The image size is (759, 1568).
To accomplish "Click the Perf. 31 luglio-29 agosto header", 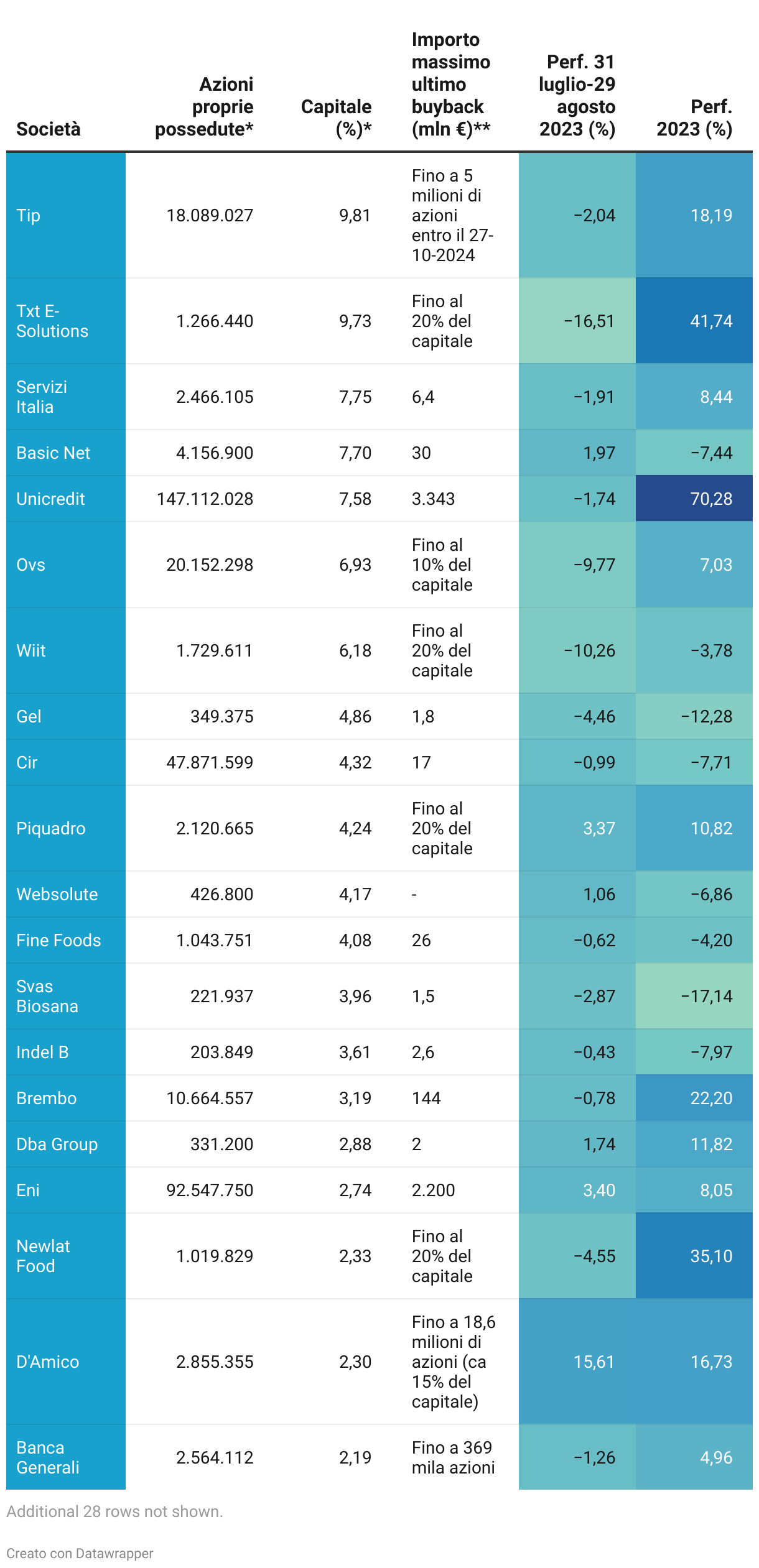I will coord(577,95).
